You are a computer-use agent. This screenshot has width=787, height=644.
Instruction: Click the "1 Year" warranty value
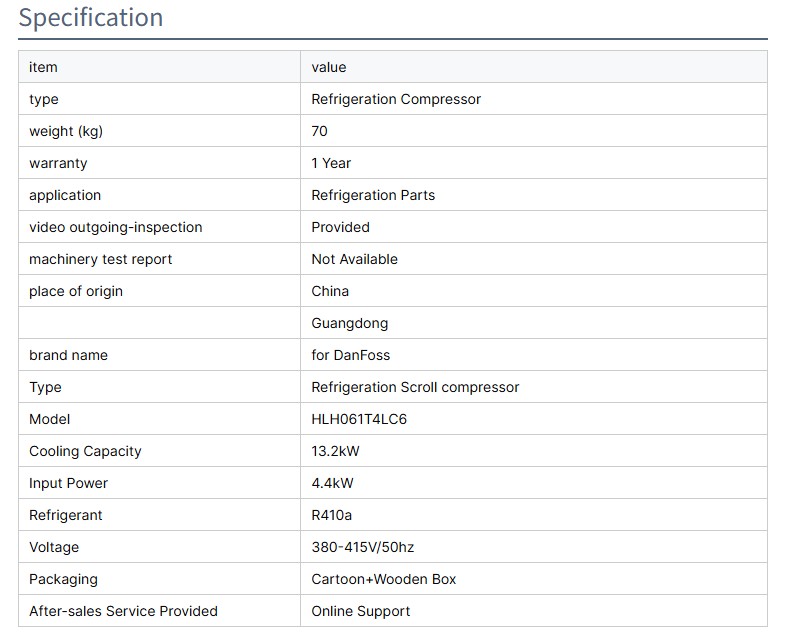[x=331, y=163]
